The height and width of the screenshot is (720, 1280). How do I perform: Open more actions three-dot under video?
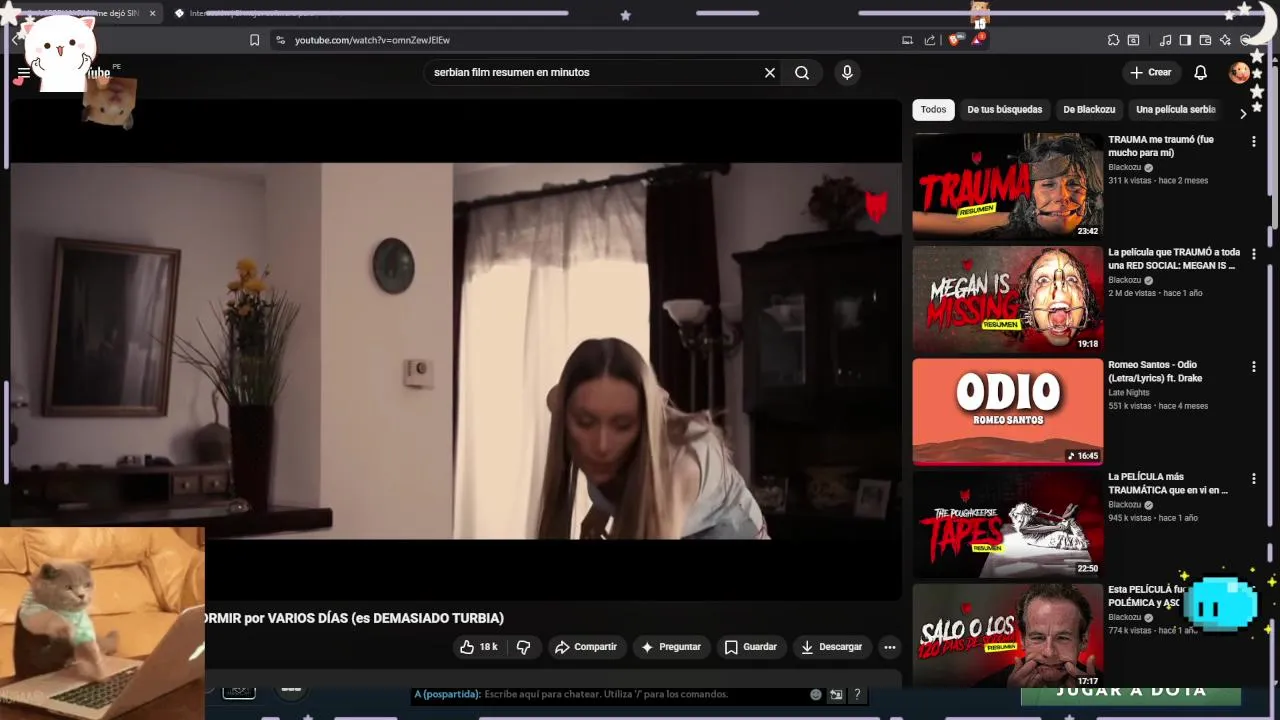click(889, 647)
